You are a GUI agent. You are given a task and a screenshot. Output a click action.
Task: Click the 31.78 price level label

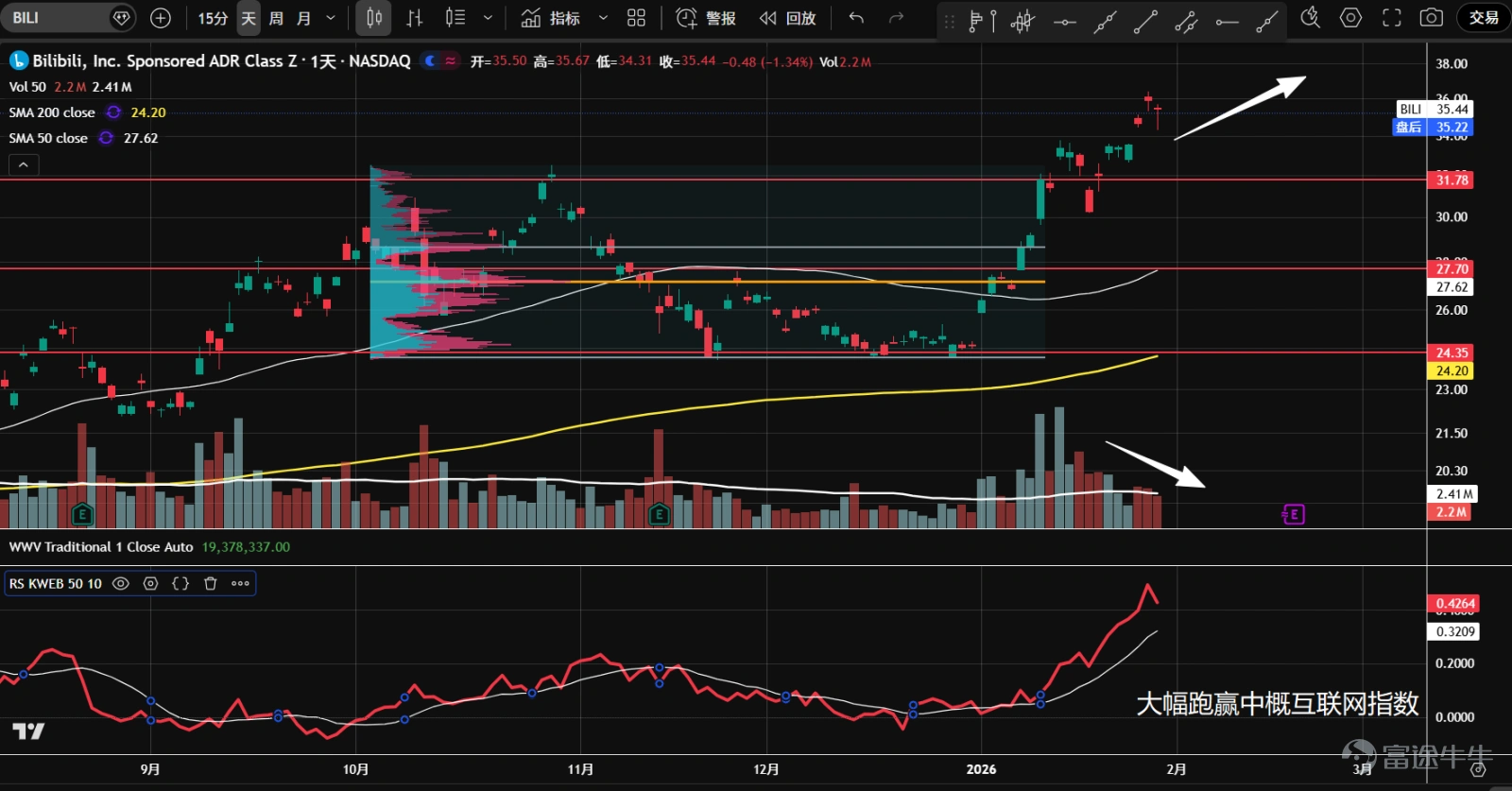click(x=1452, y=181)
